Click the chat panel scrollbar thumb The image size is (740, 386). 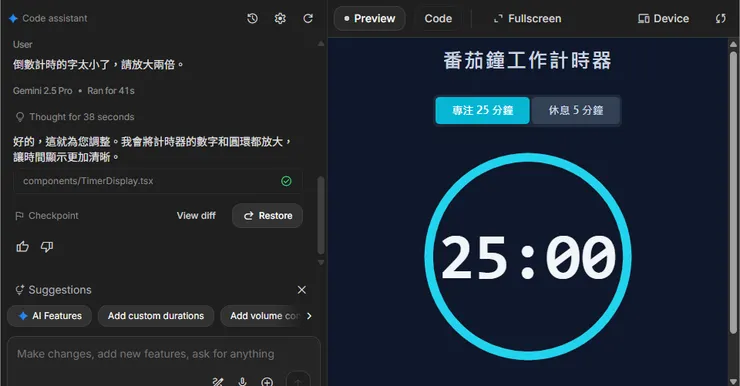click(321, 216)
